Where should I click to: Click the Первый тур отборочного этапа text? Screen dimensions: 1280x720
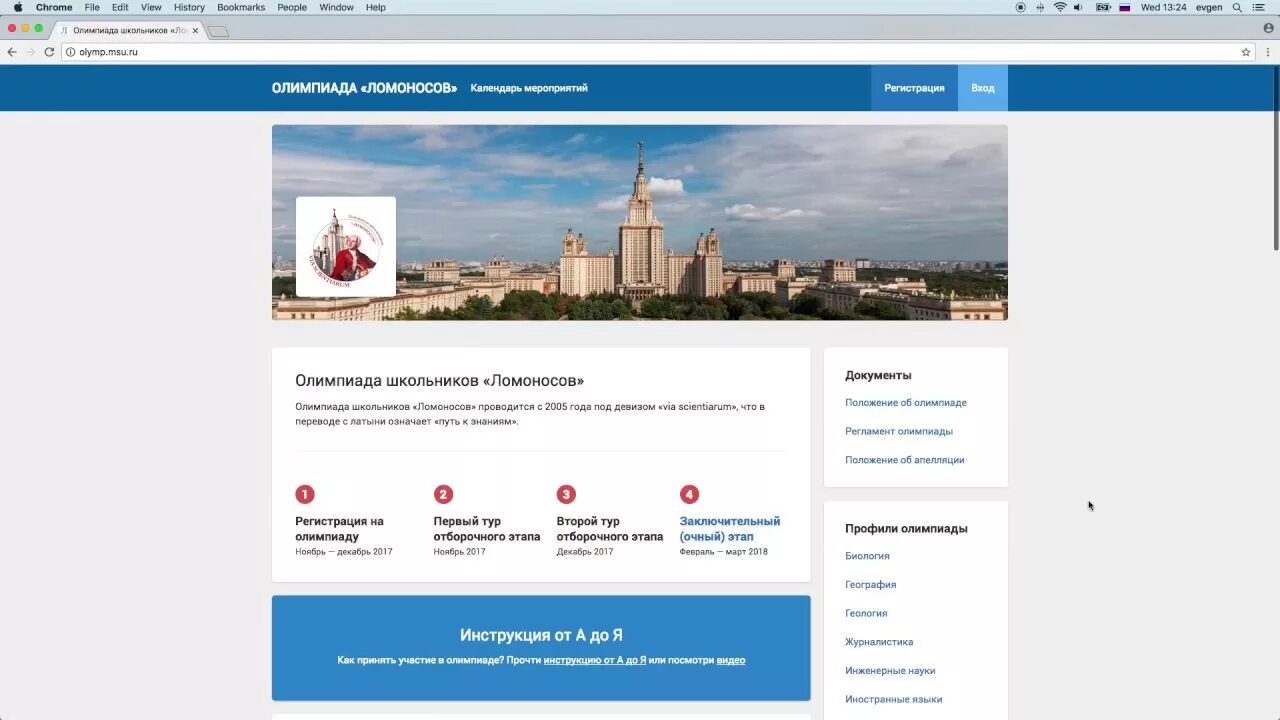tap(487, 529)
